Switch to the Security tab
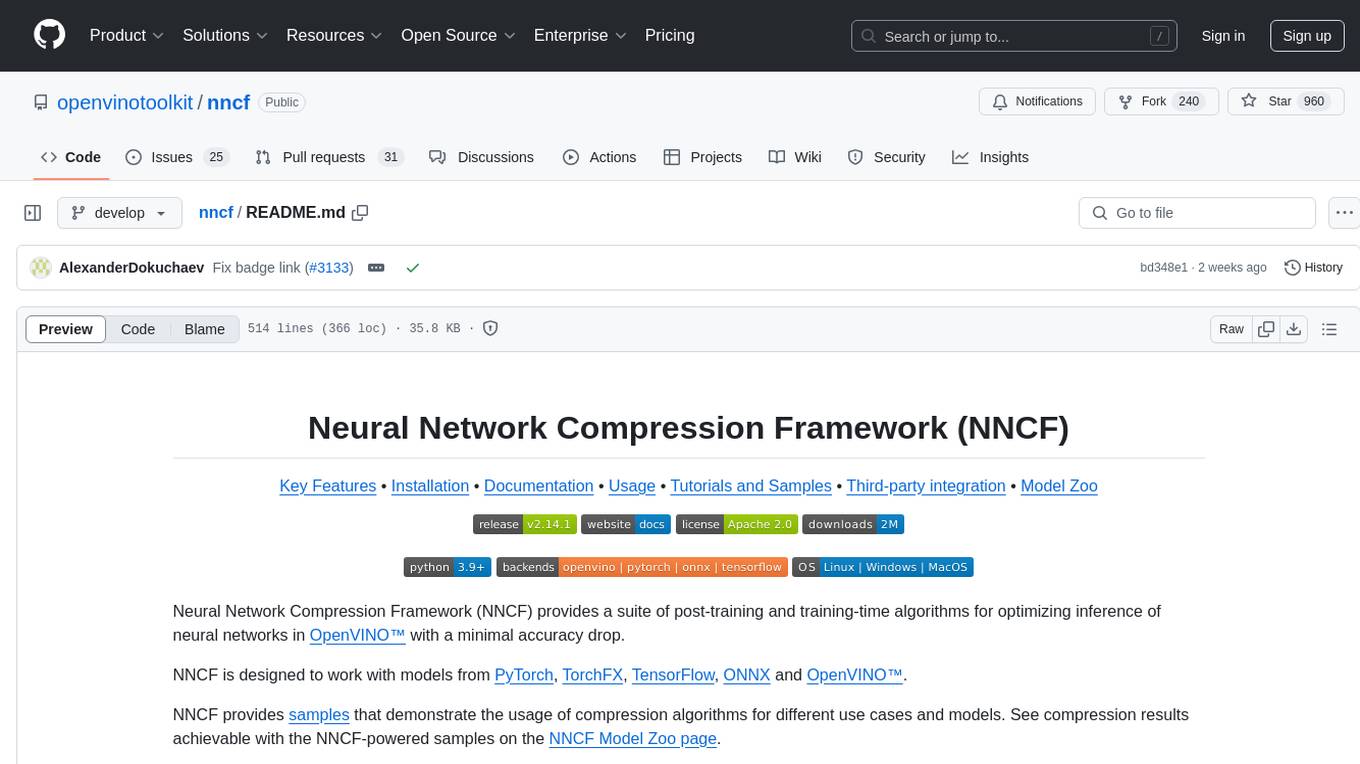This screenshot has height=764, width=1360. point(886,157)
